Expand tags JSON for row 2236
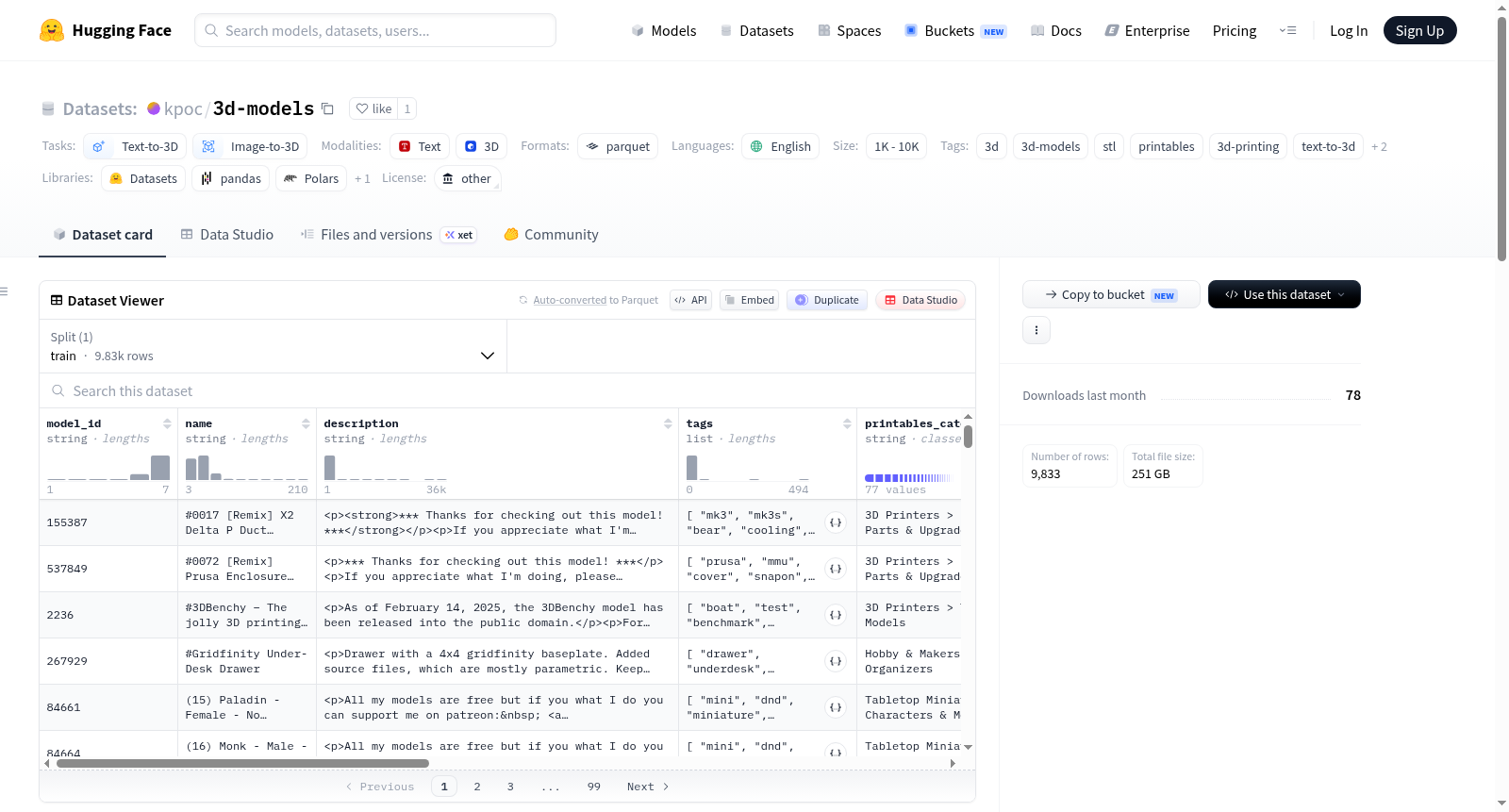This screenshot has width=1509, height=812. [x=836, y=615]
